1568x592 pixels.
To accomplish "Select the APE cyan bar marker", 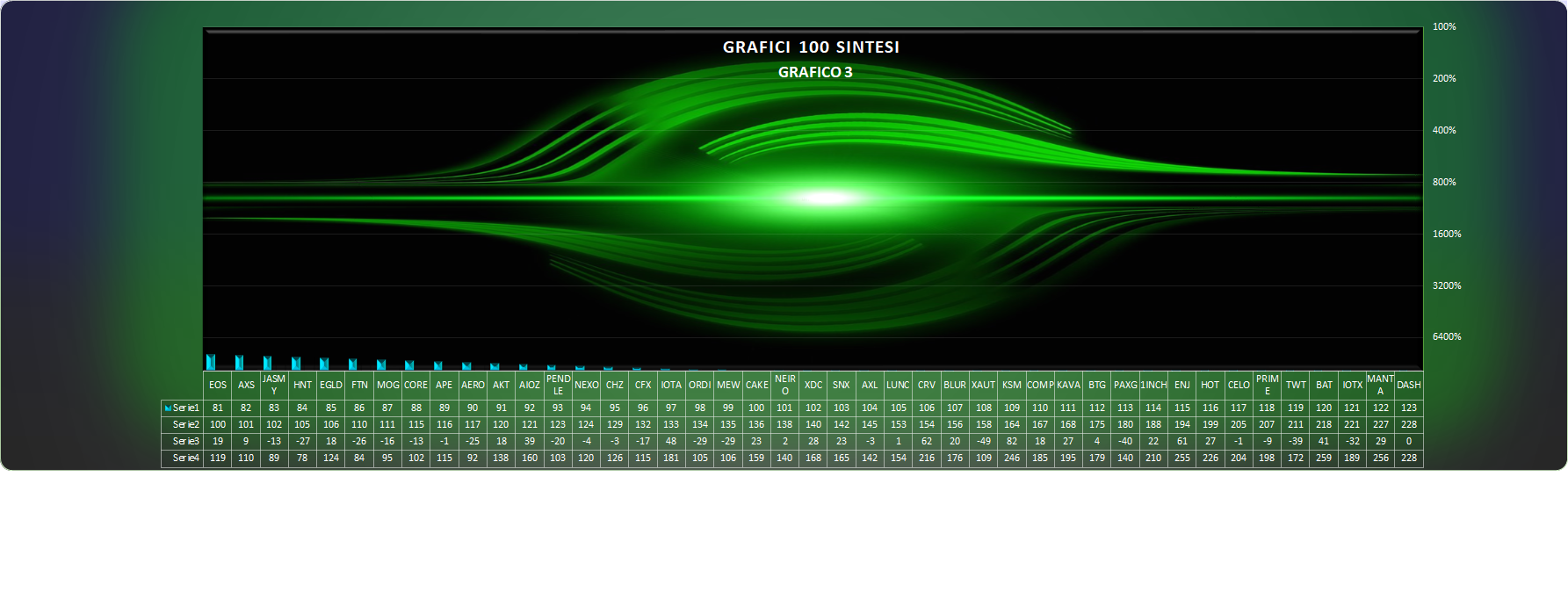I will [x=437, y=365].
